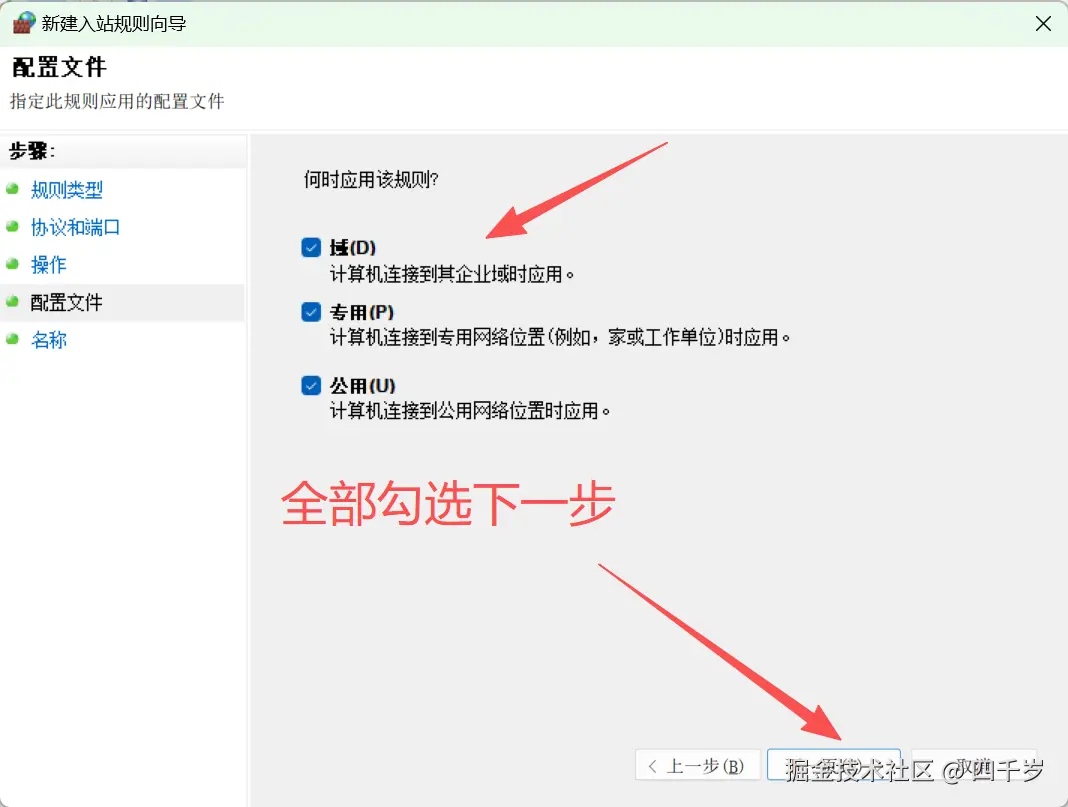Proceed using the 下一步 button

835,764
